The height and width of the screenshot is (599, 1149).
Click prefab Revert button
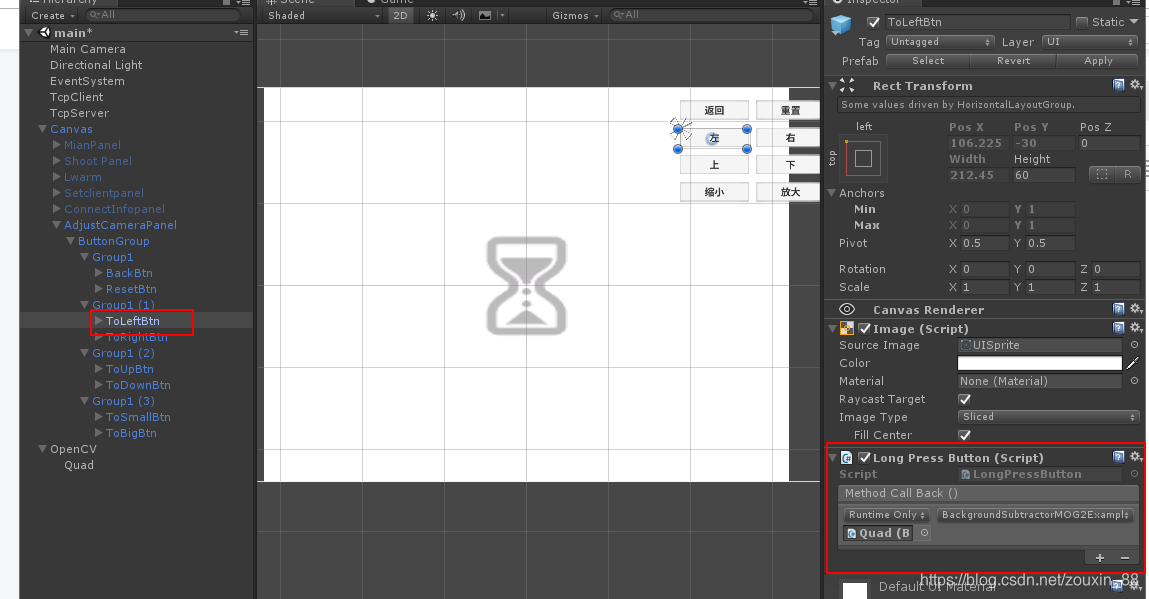(1013, 61)
